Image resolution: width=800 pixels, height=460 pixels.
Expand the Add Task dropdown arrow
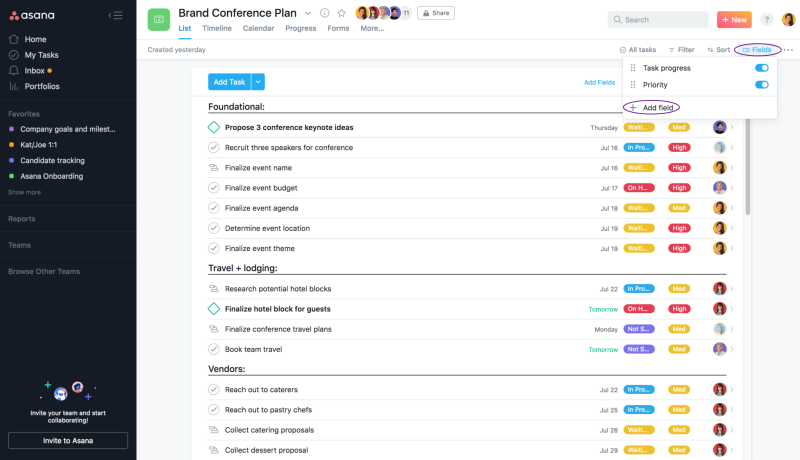[258, 82]
